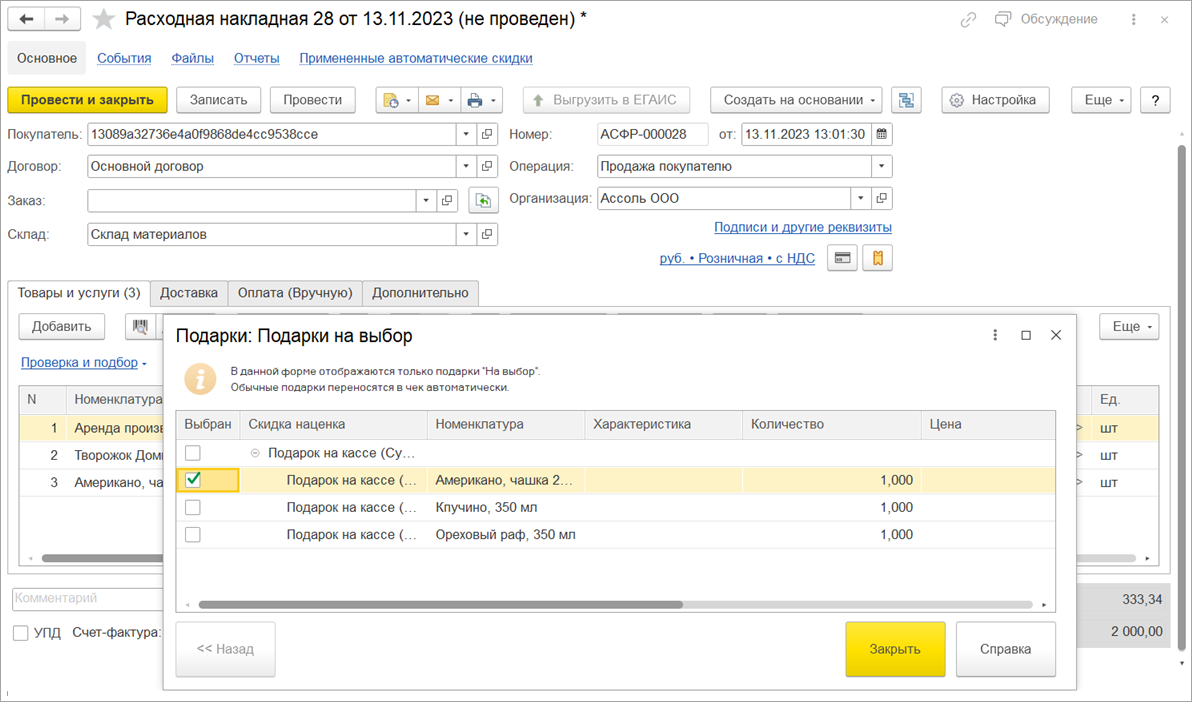Open the calendar picker for document date
This screenshot has width=1192, height=702.
[881, 134]
